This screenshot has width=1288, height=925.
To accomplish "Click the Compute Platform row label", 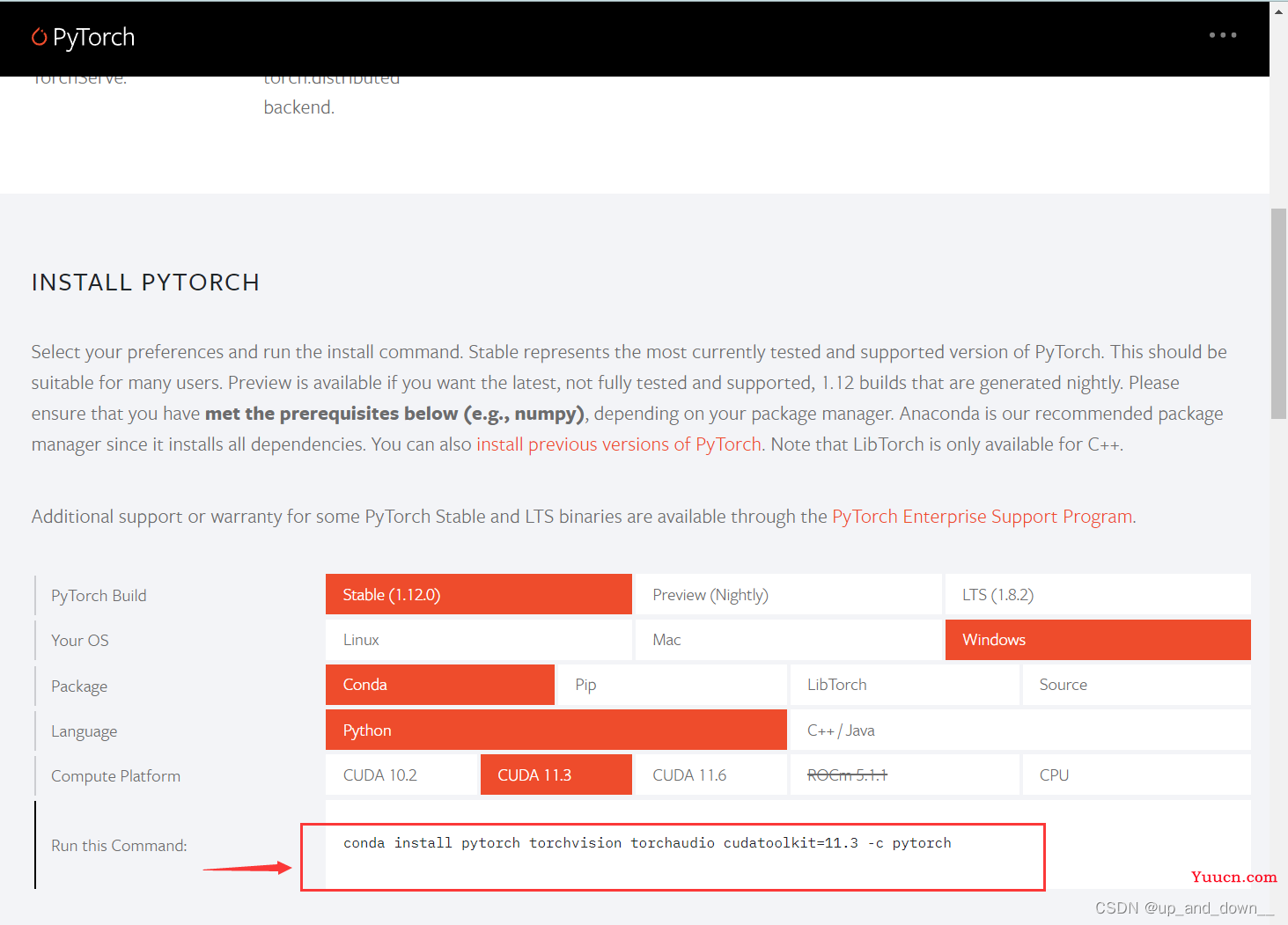I will tap(115, 776).
